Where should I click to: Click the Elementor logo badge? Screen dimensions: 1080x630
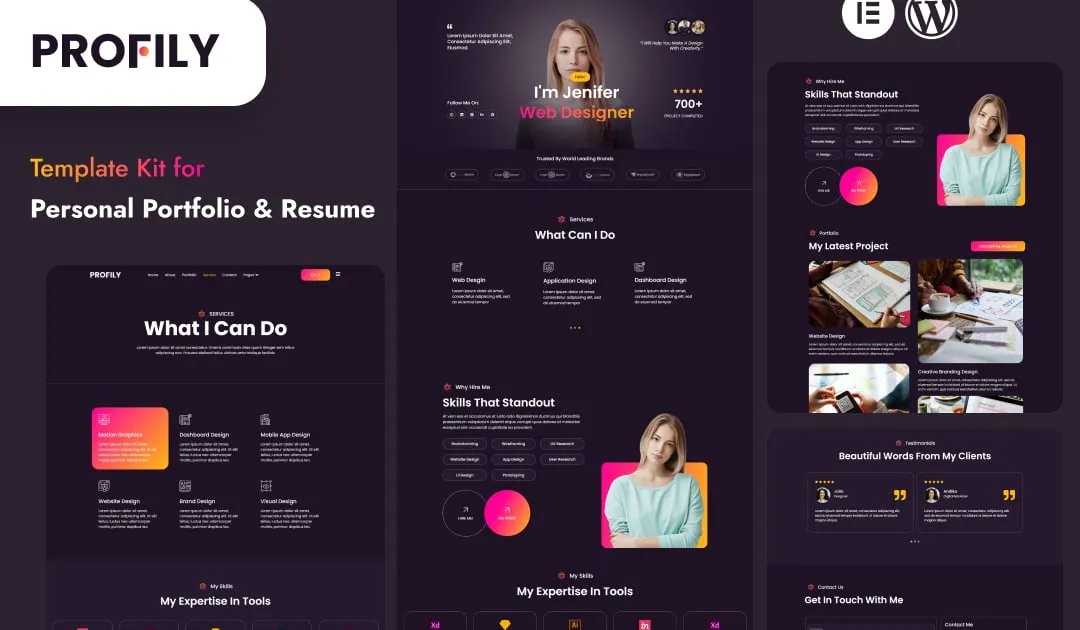point(868,17)
